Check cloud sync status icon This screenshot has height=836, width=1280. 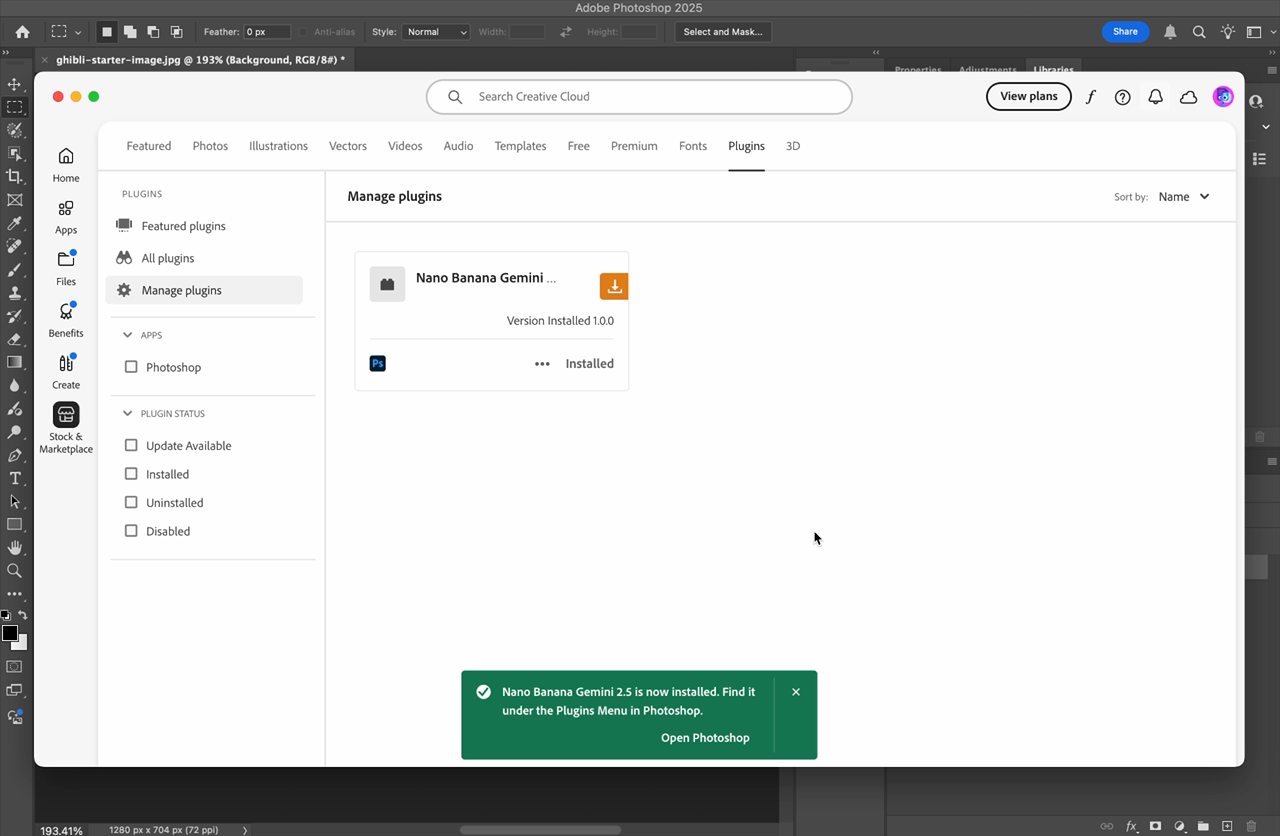coord(1189,97)
